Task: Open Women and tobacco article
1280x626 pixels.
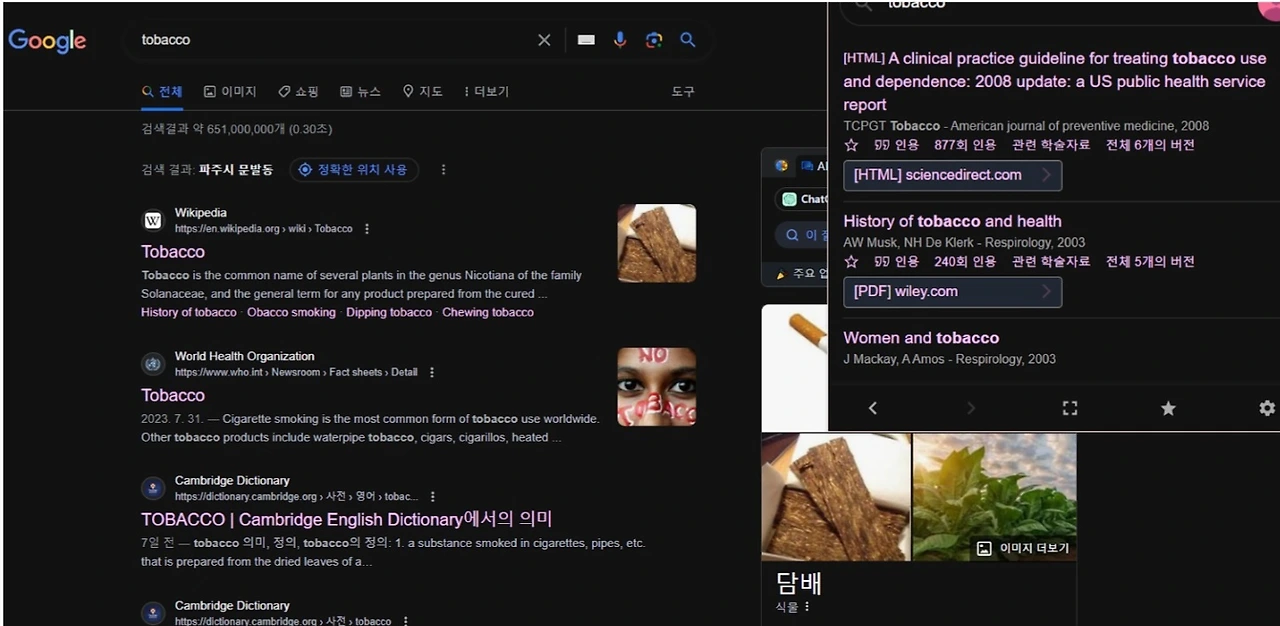Action: (921, 338)
